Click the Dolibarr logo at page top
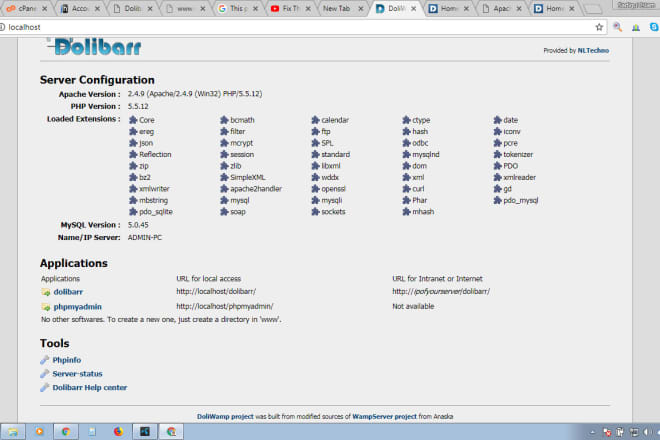This screenshot has width=660, height=440. pos(94,47)
